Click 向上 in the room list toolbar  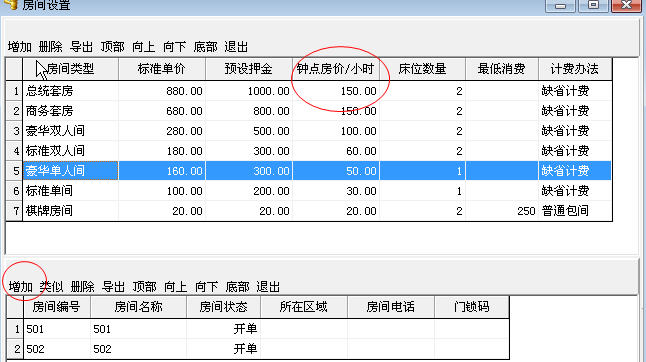[x=176, y=287]
